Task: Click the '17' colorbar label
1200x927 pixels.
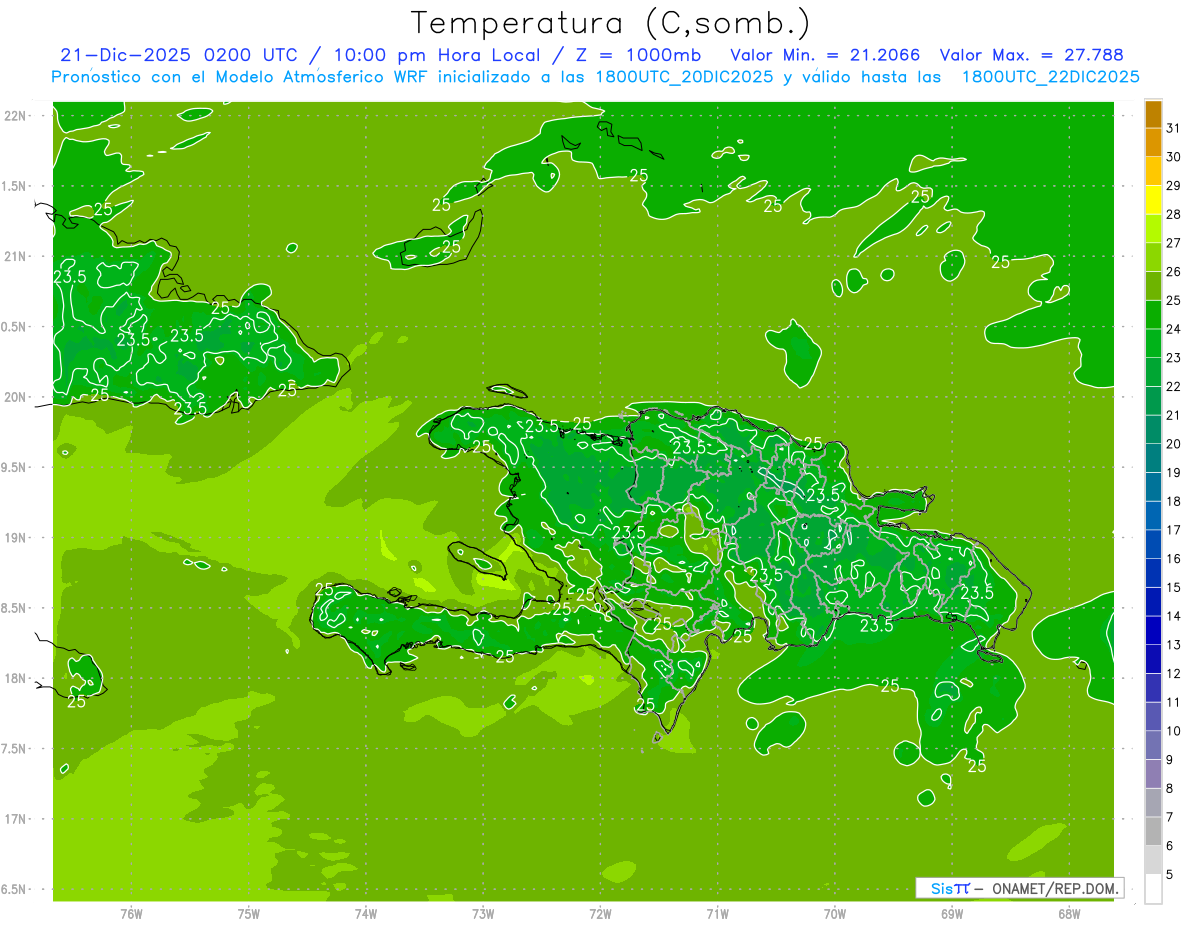Action: 1173,530
